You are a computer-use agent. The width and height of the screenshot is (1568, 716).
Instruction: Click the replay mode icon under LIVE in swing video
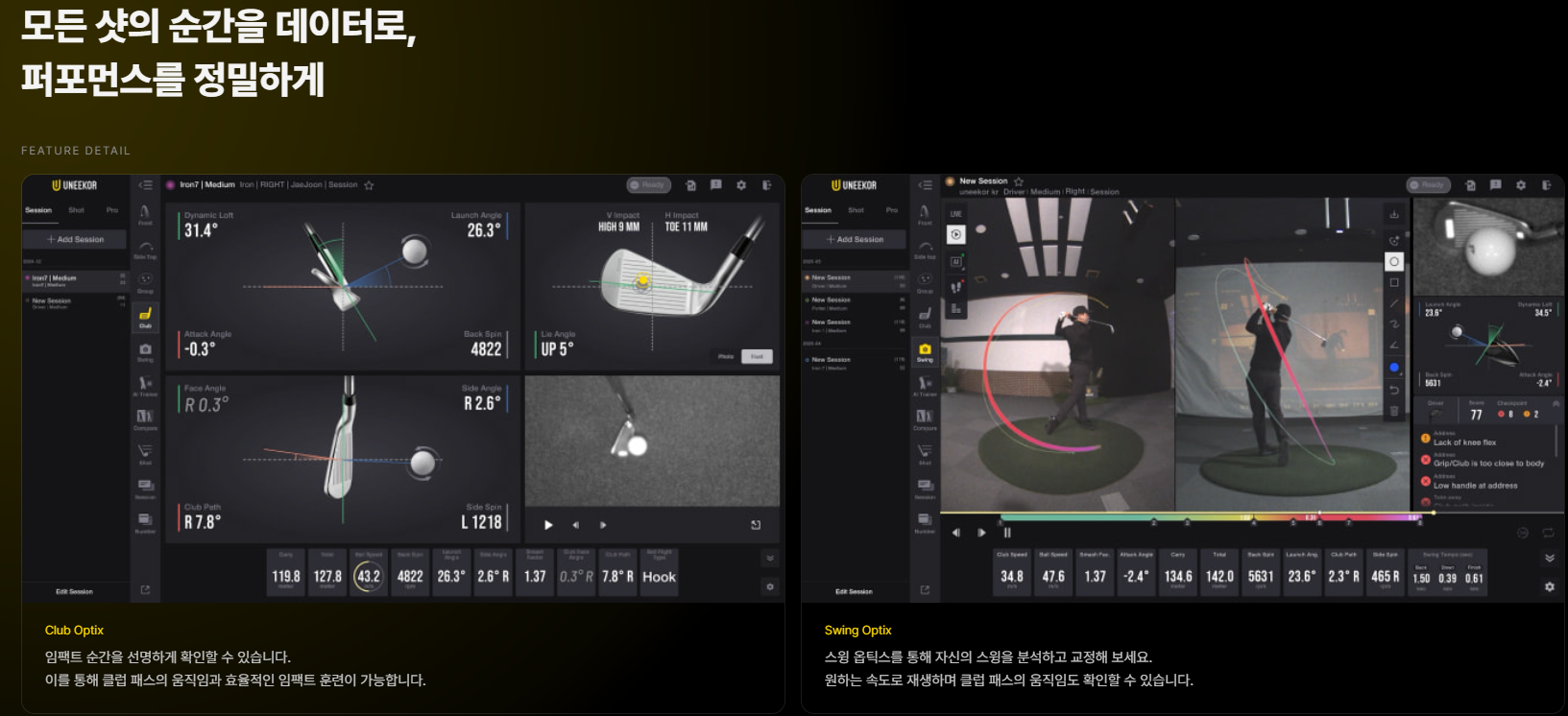pyautogui.click(x=955, y=234)
